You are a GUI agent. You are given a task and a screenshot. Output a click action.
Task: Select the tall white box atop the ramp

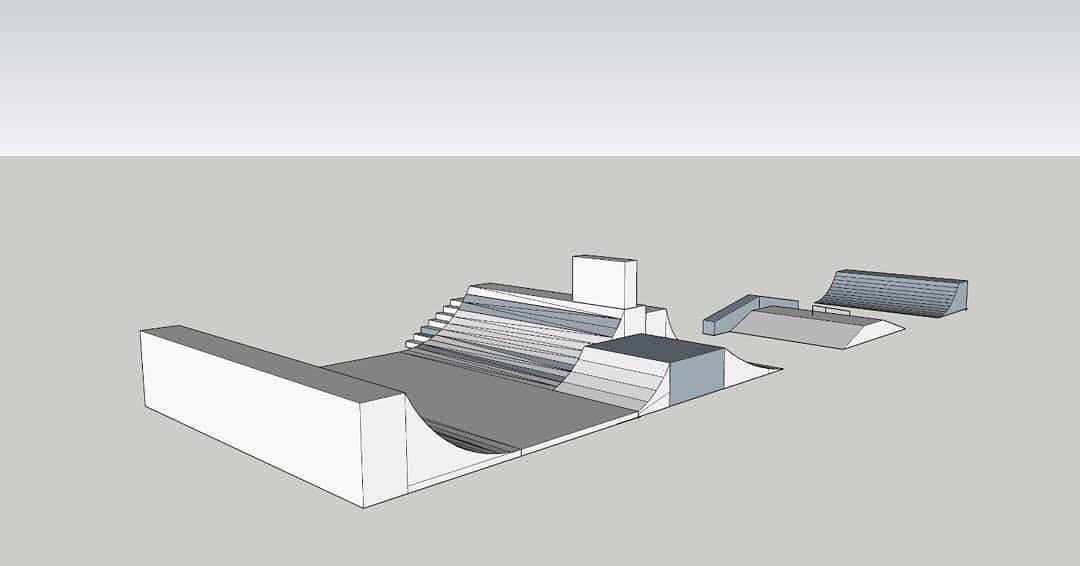(604, 282)
